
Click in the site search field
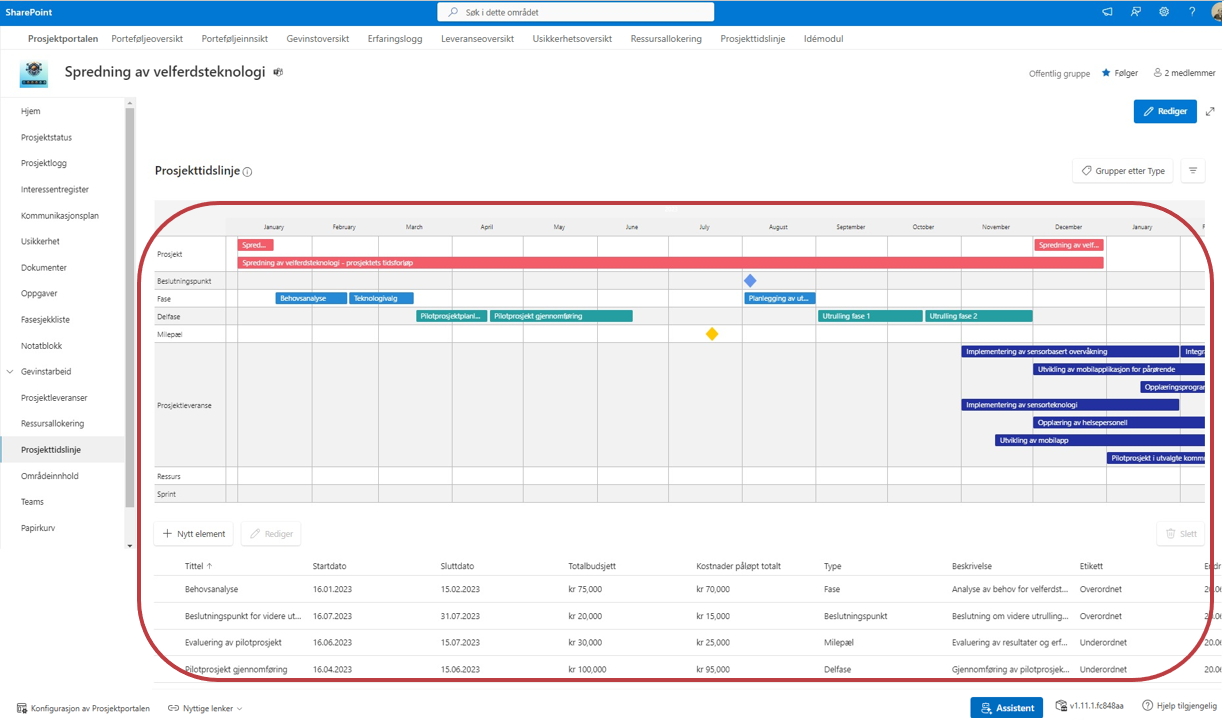pos(576,12)
